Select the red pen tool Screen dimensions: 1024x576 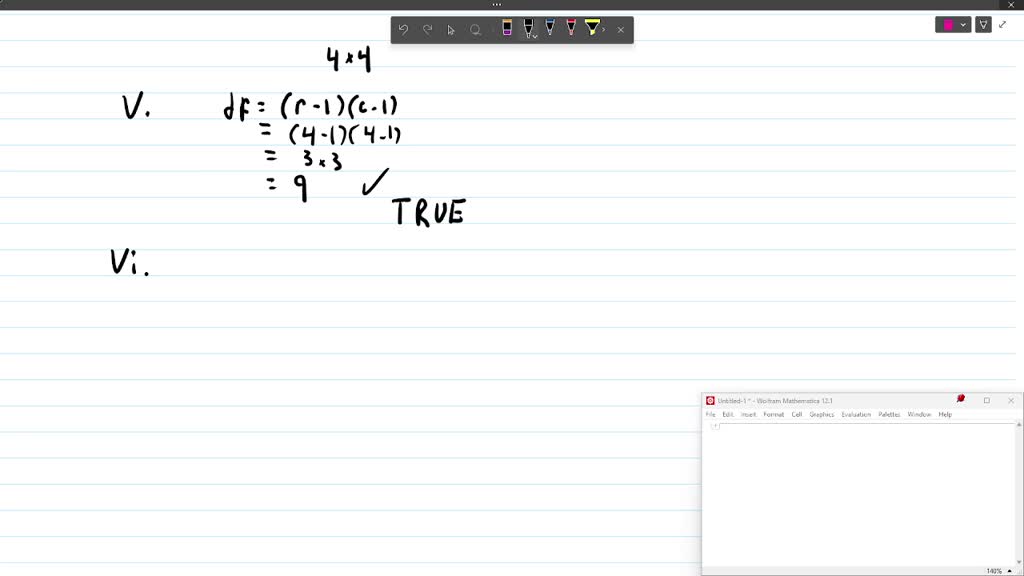571,29
